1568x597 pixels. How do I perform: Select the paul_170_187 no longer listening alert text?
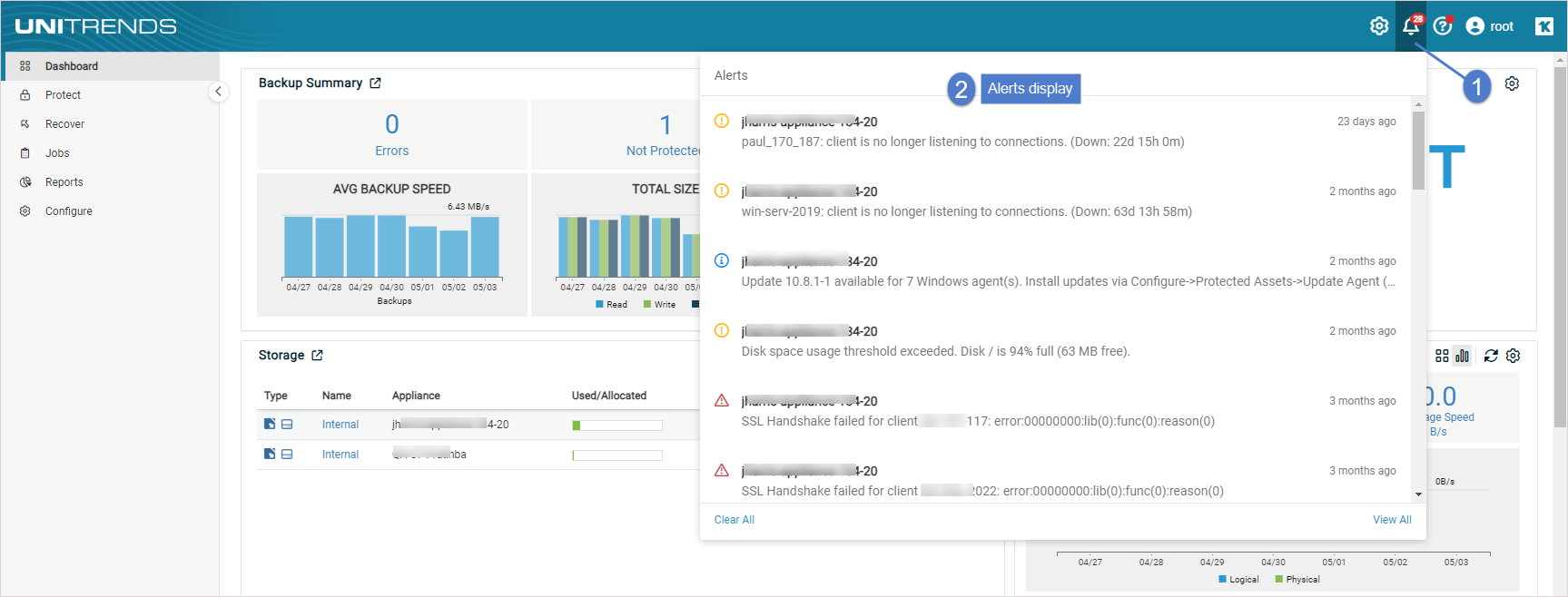963,142
